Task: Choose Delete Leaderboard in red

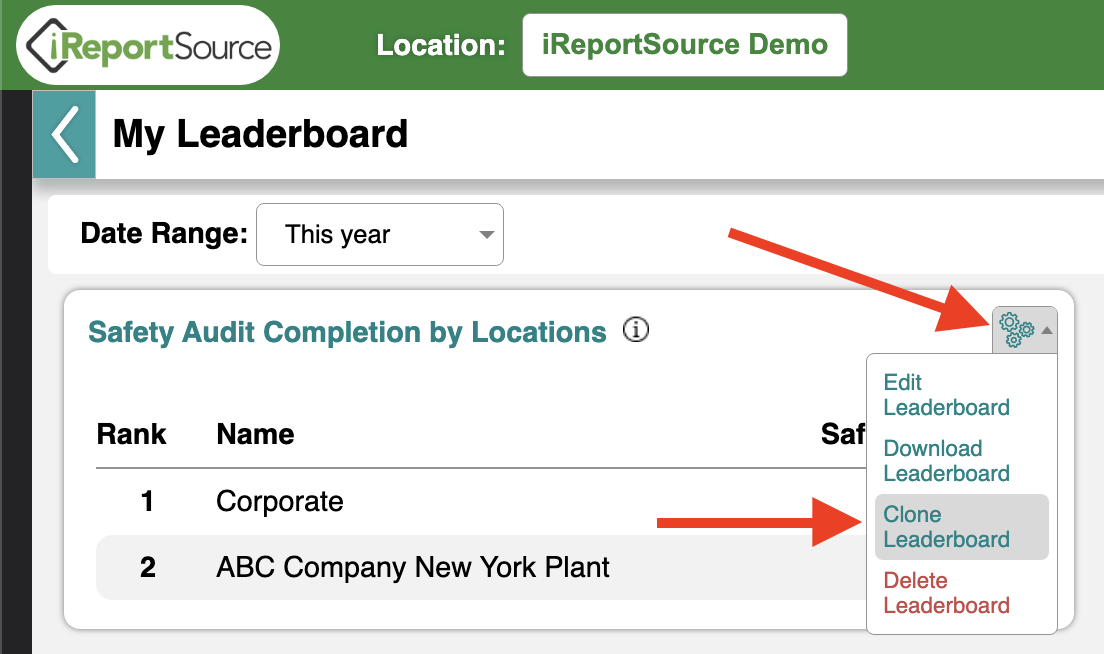Action: tap(946, 593)
